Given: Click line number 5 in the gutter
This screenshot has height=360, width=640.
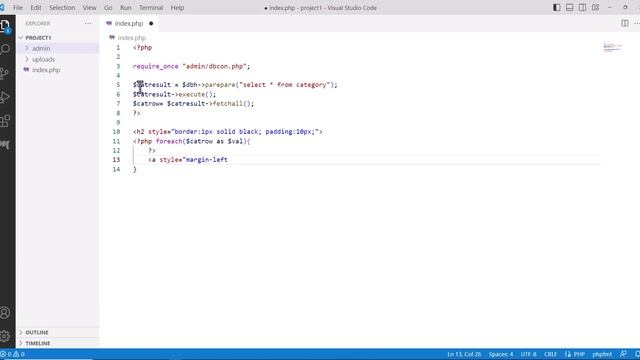Looking at the screenshot, I should (x=118, y=85).
